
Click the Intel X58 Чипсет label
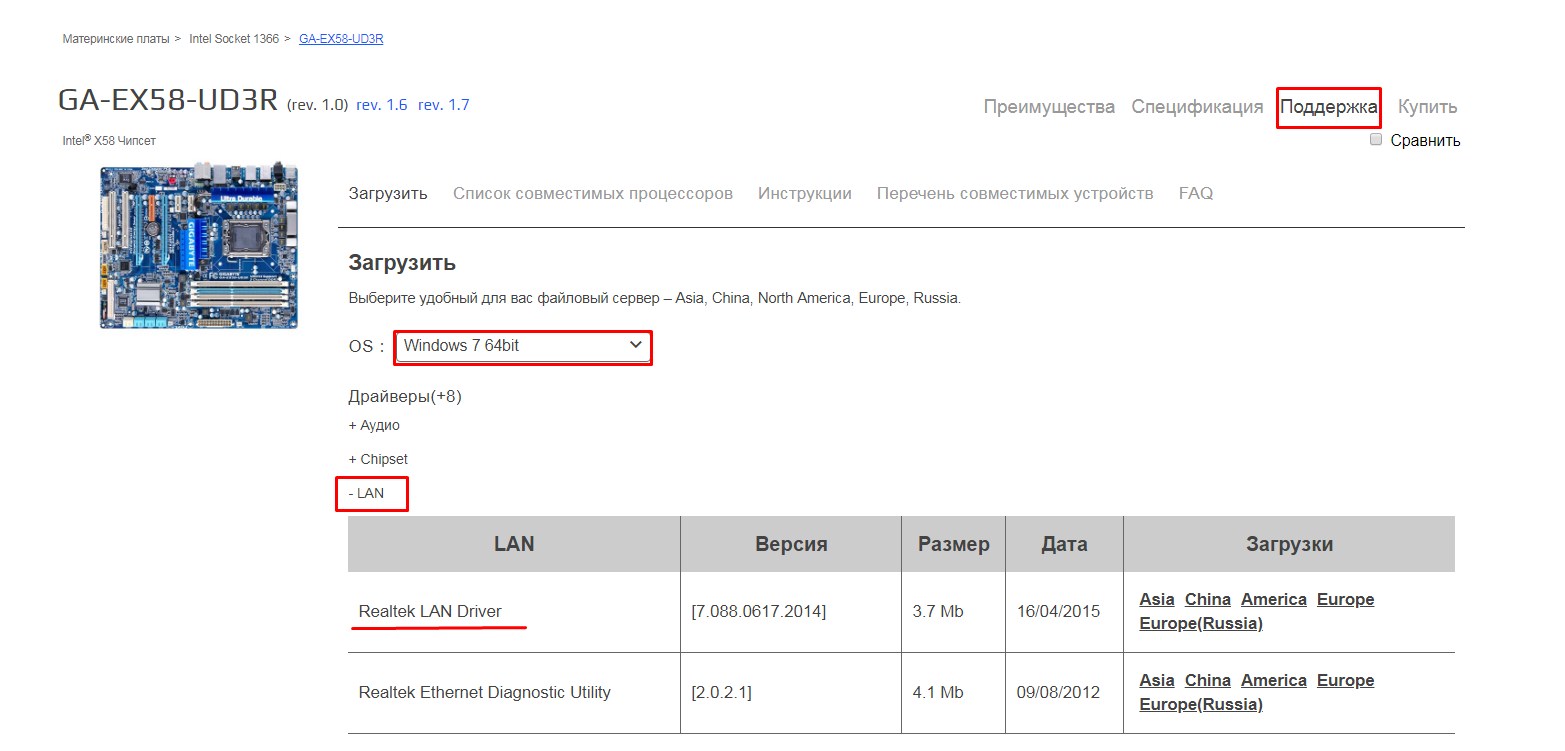point(109,140)
